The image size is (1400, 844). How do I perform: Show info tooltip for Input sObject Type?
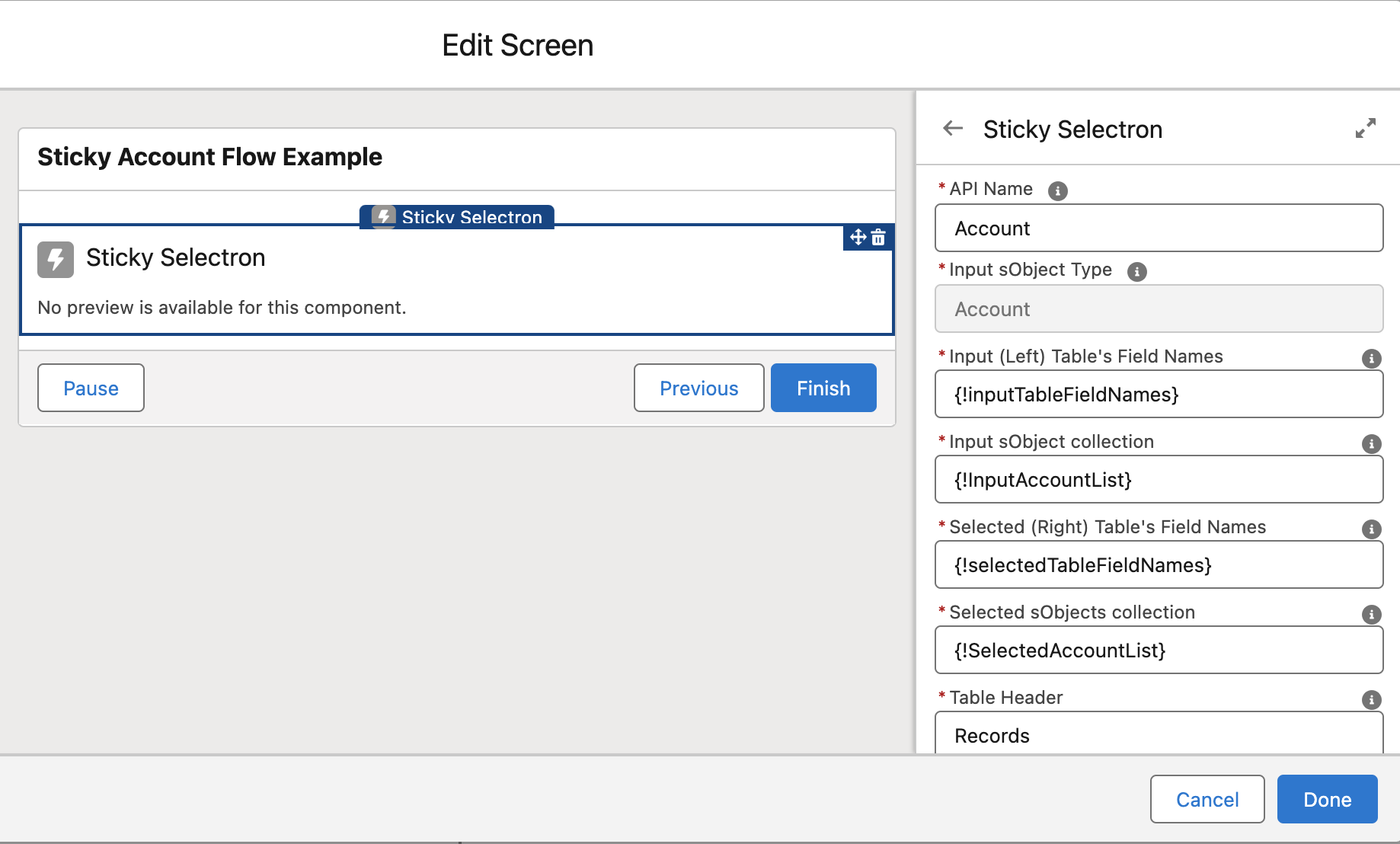1136,271
